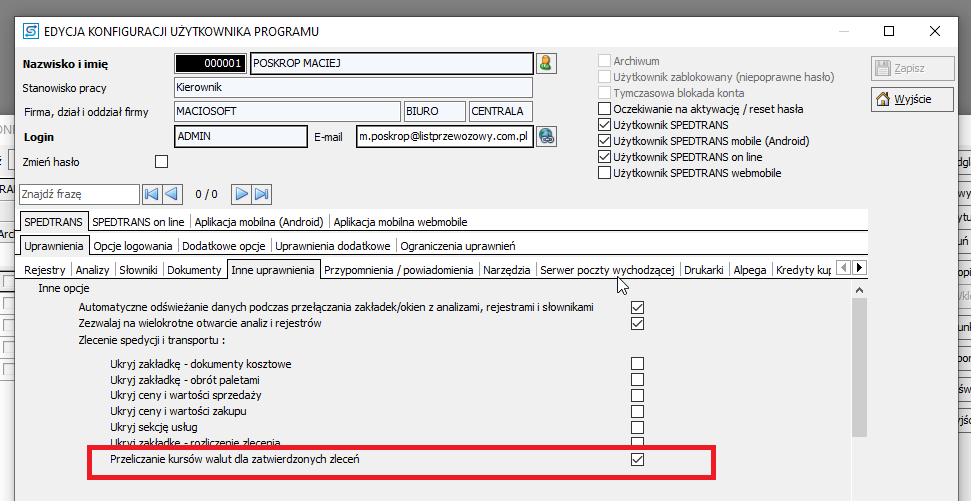Go to next search result arrow
Screen dimensions: 971x501
[242, 194]
